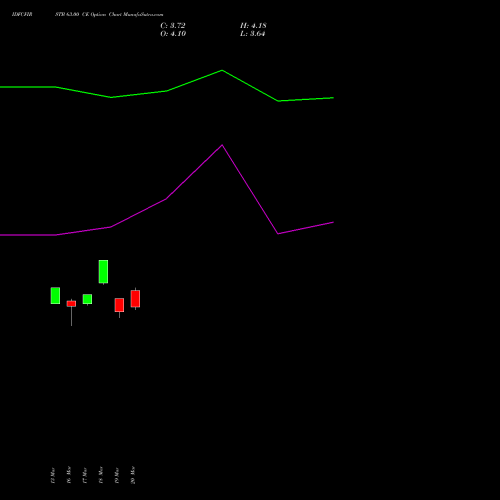The width and height of the screenshot is (500, 500).
Task: Click the close value C: 3.72
Action: point(173,26)
